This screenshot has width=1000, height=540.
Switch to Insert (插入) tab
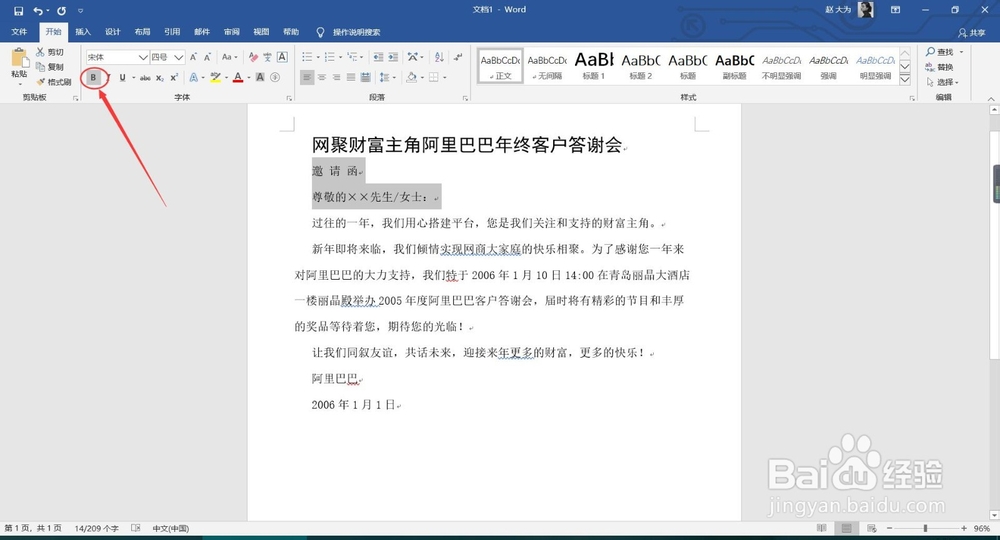click(x=83, y=32)
